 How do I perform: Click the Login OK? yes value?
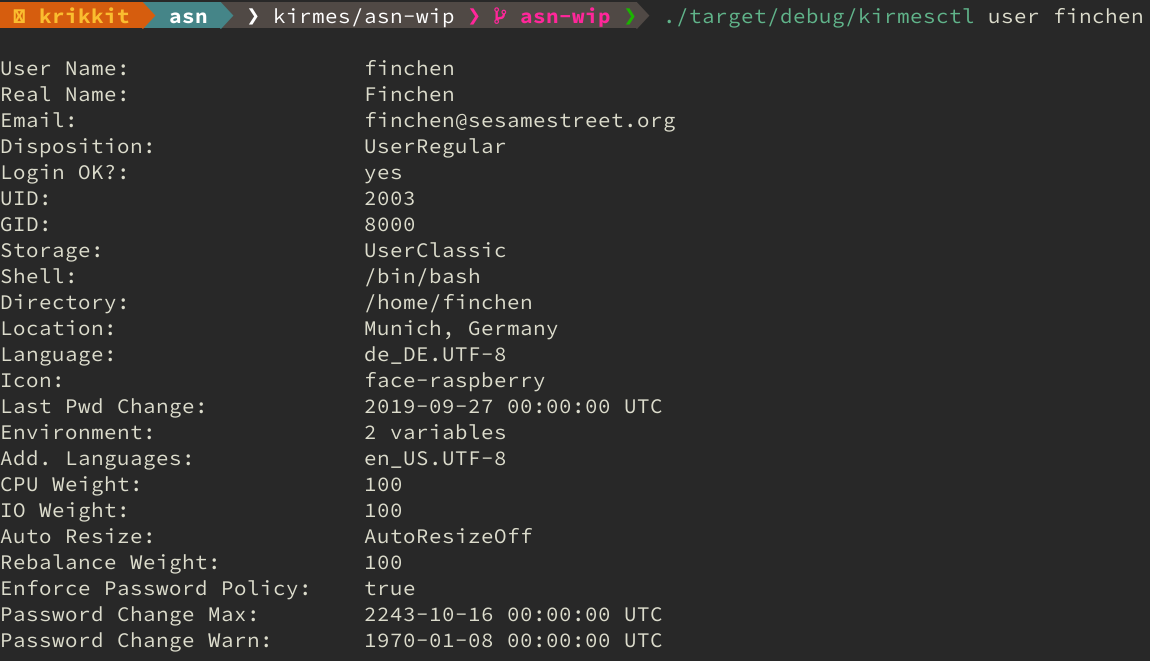tap(383, 173)
